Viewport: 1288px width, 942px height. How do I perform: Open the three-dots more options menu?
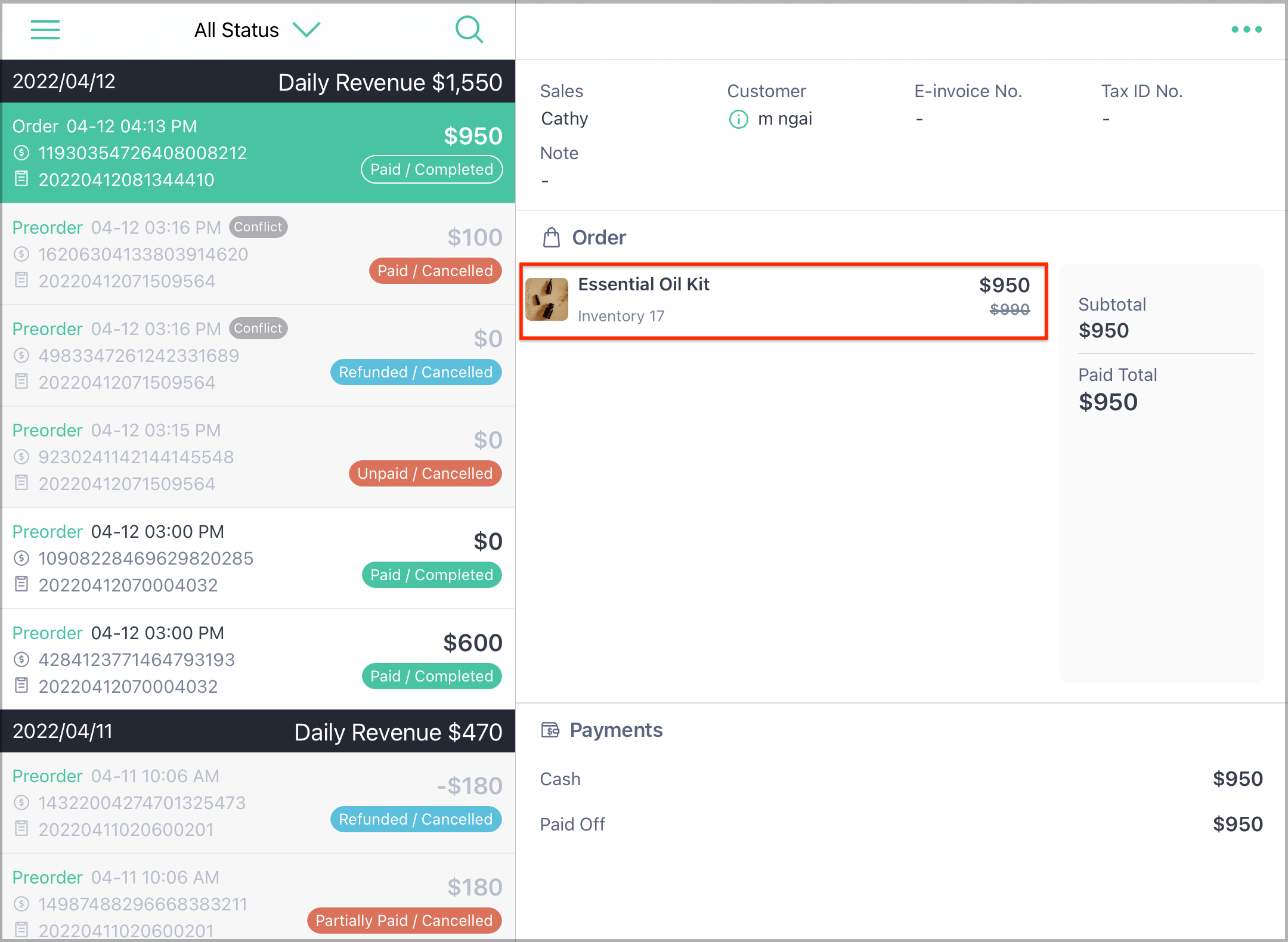[1247, 29]
